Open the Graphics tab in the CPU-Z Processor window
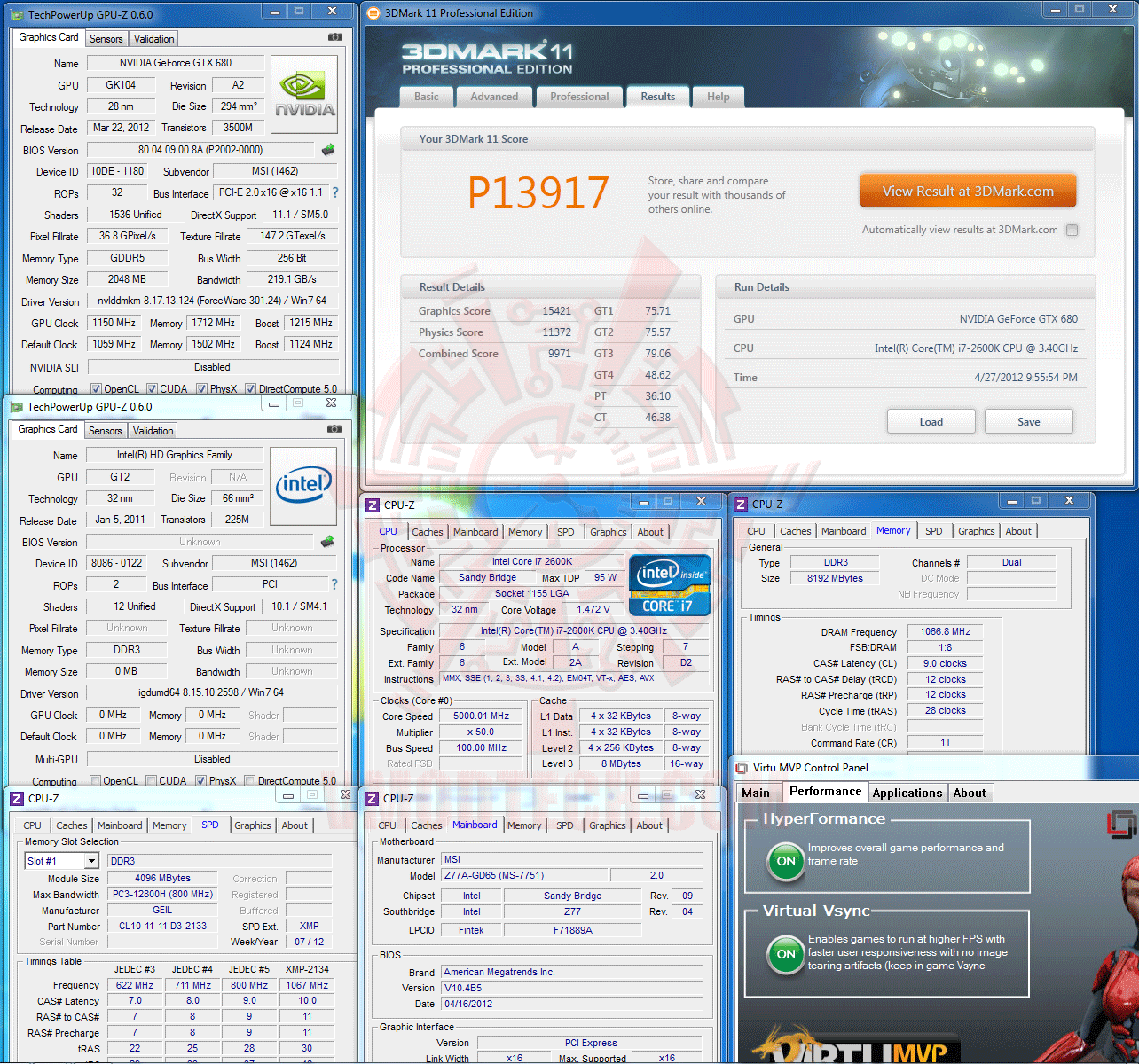This screenshot has height=1064, width=1139. (x=609, y=532)
